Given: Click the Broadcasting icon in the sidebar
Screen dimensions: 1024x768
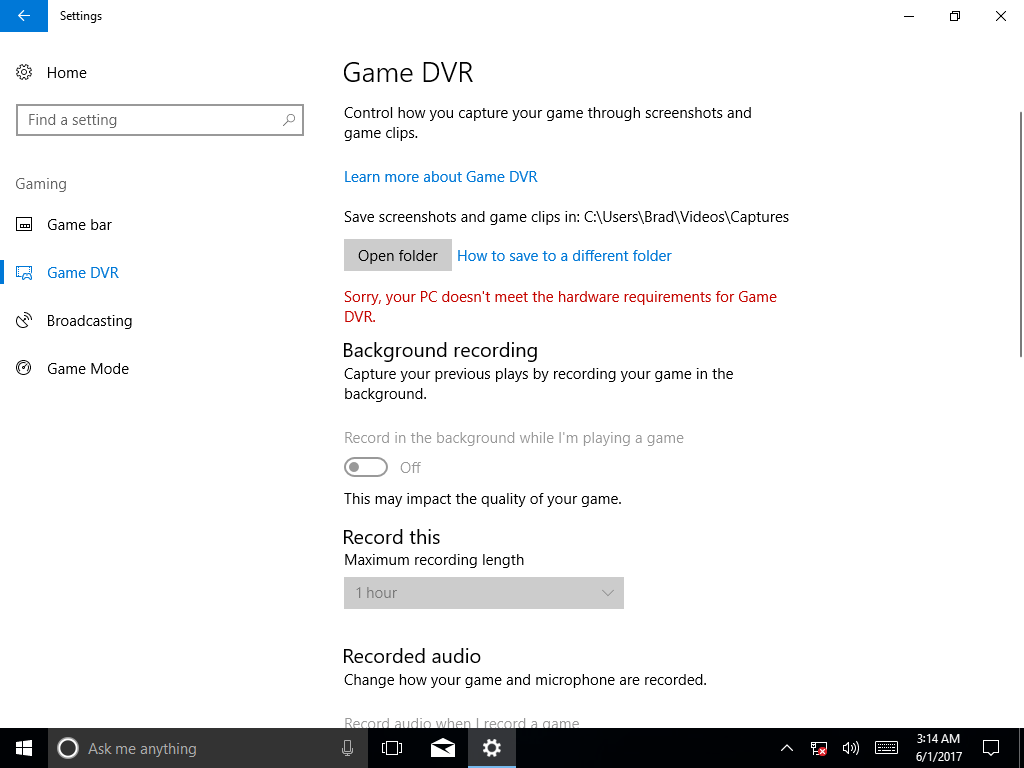Looking at the screenshot, I should (24, 321).
